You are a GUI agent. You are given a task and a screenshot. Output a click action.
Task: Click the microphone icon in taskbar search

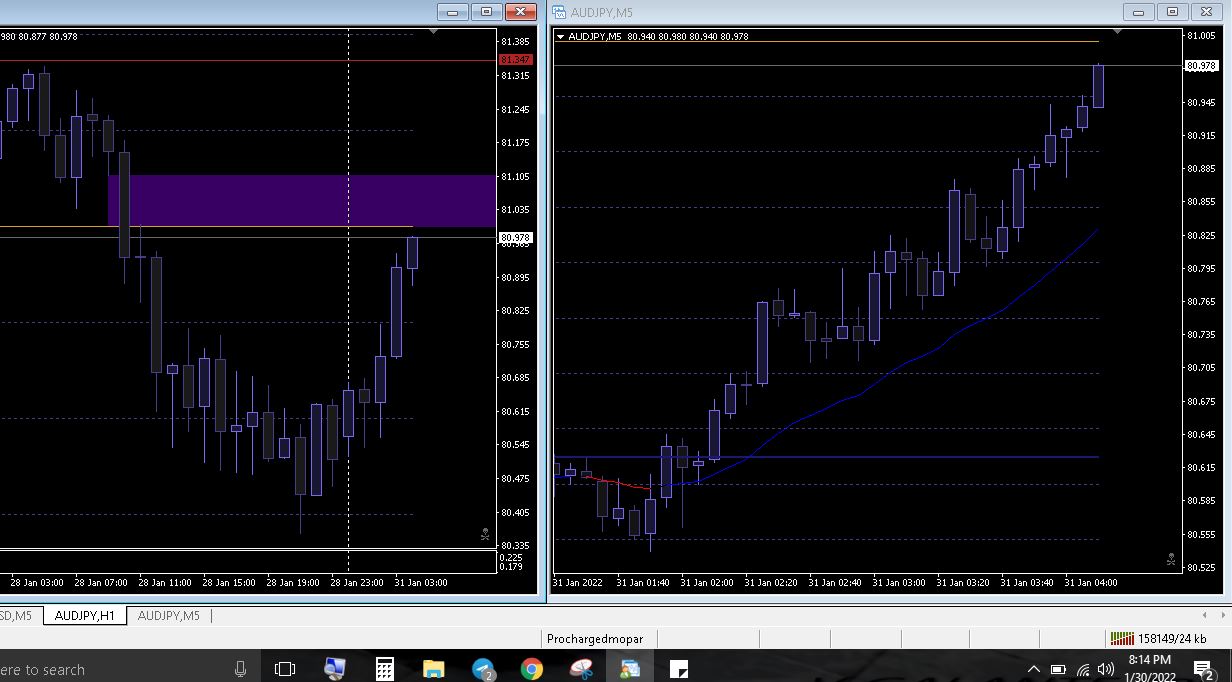(240, 669)
